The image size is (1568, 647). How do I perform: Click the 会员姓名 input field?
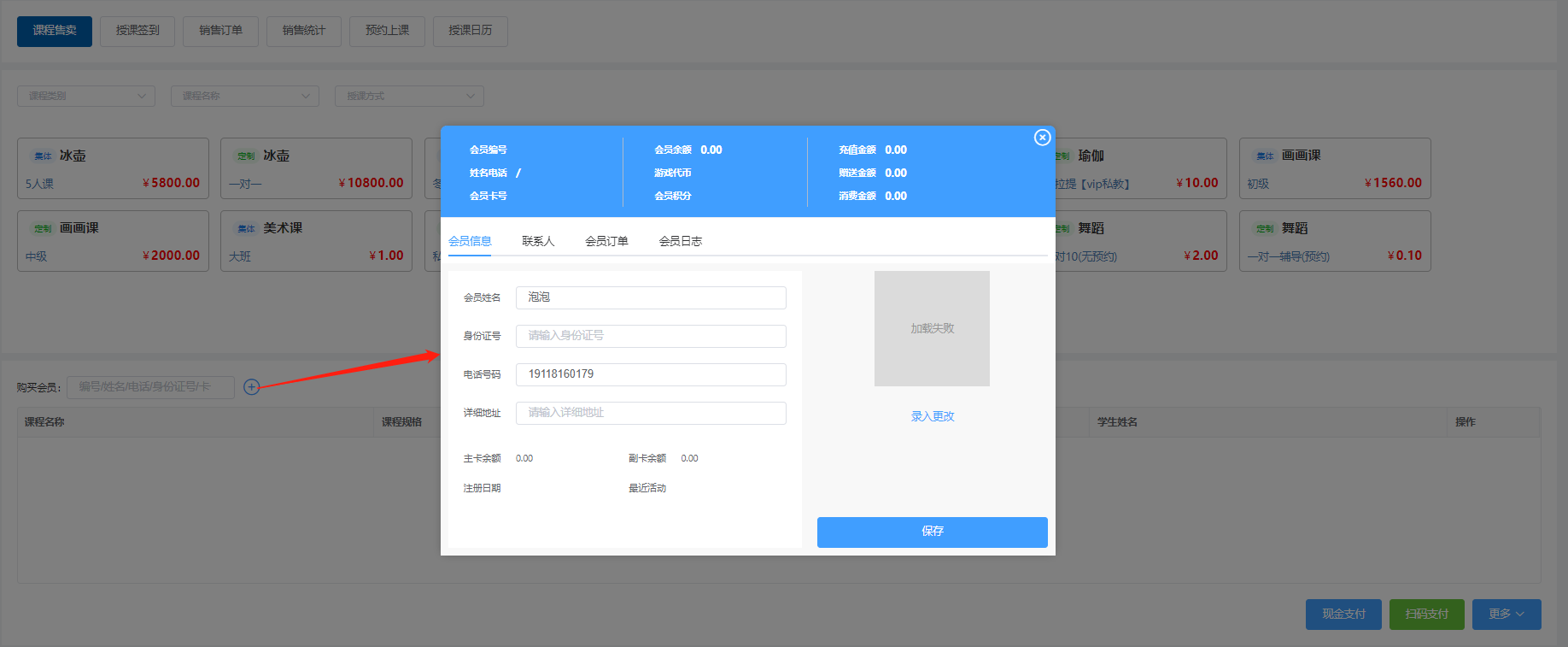[650, 297]
